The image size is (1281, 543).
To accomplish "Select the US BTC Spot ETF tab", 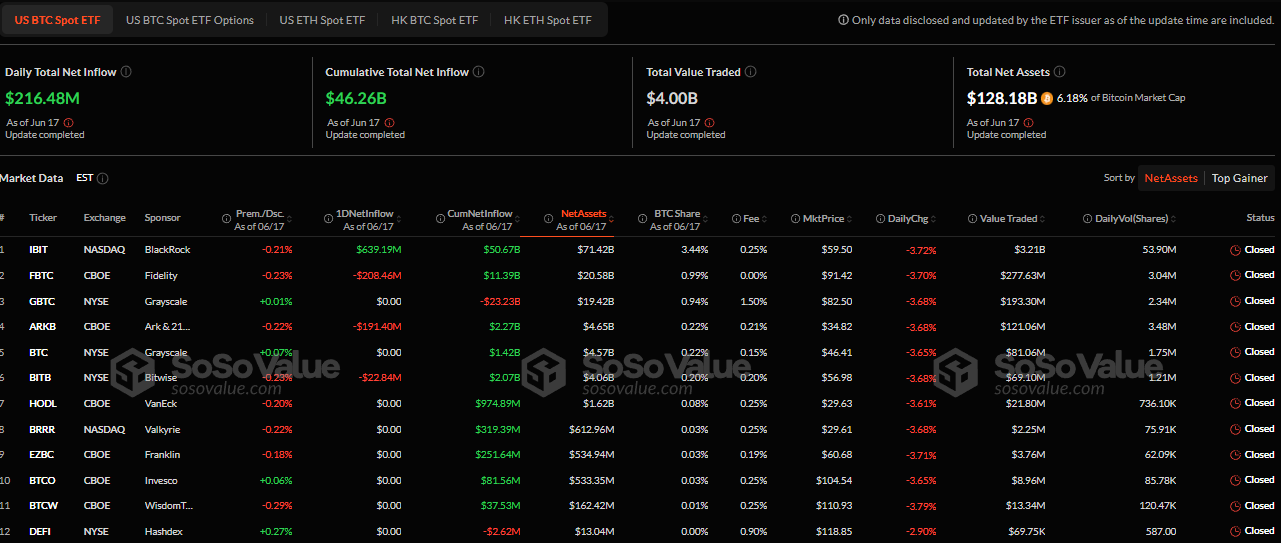I will coord(56,20).
